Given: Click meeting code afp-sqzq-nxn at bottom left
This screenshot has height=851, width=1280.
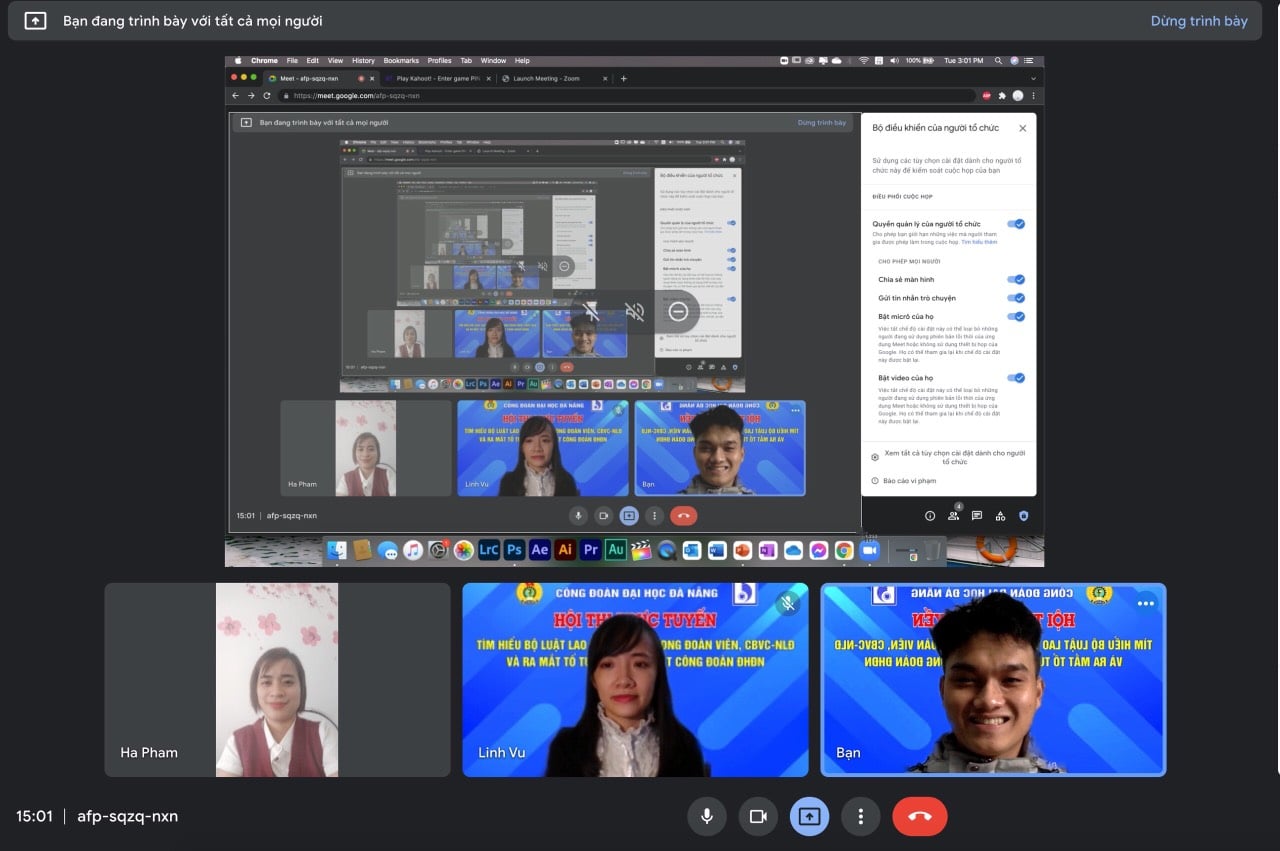Looking at the screenshot, I should click(127, 816).
